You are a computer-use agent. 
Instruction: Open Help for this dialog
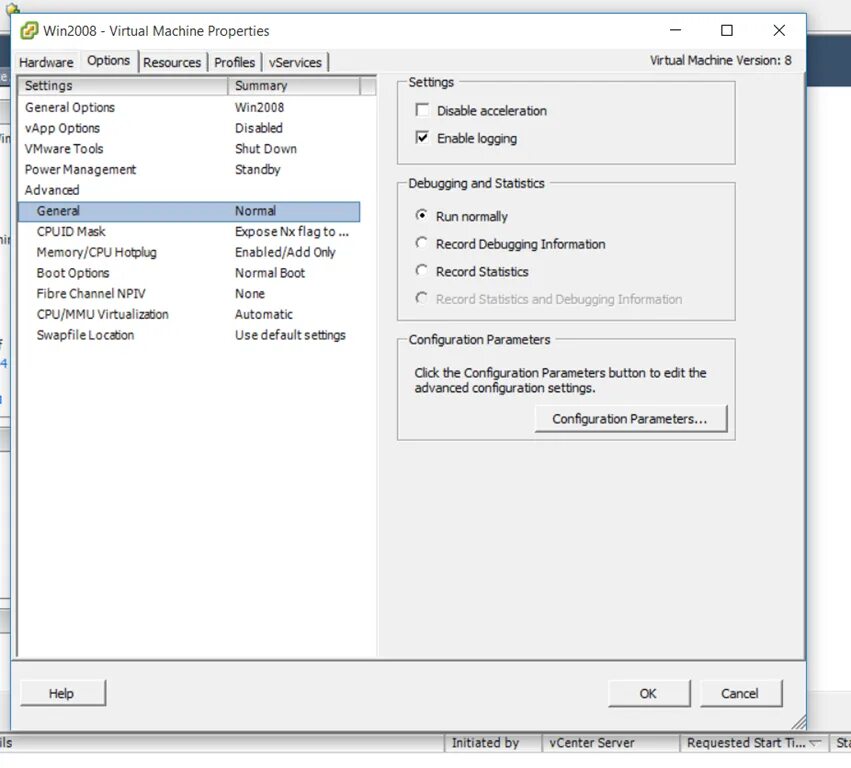pyautogui.click(x=62, y=693)
